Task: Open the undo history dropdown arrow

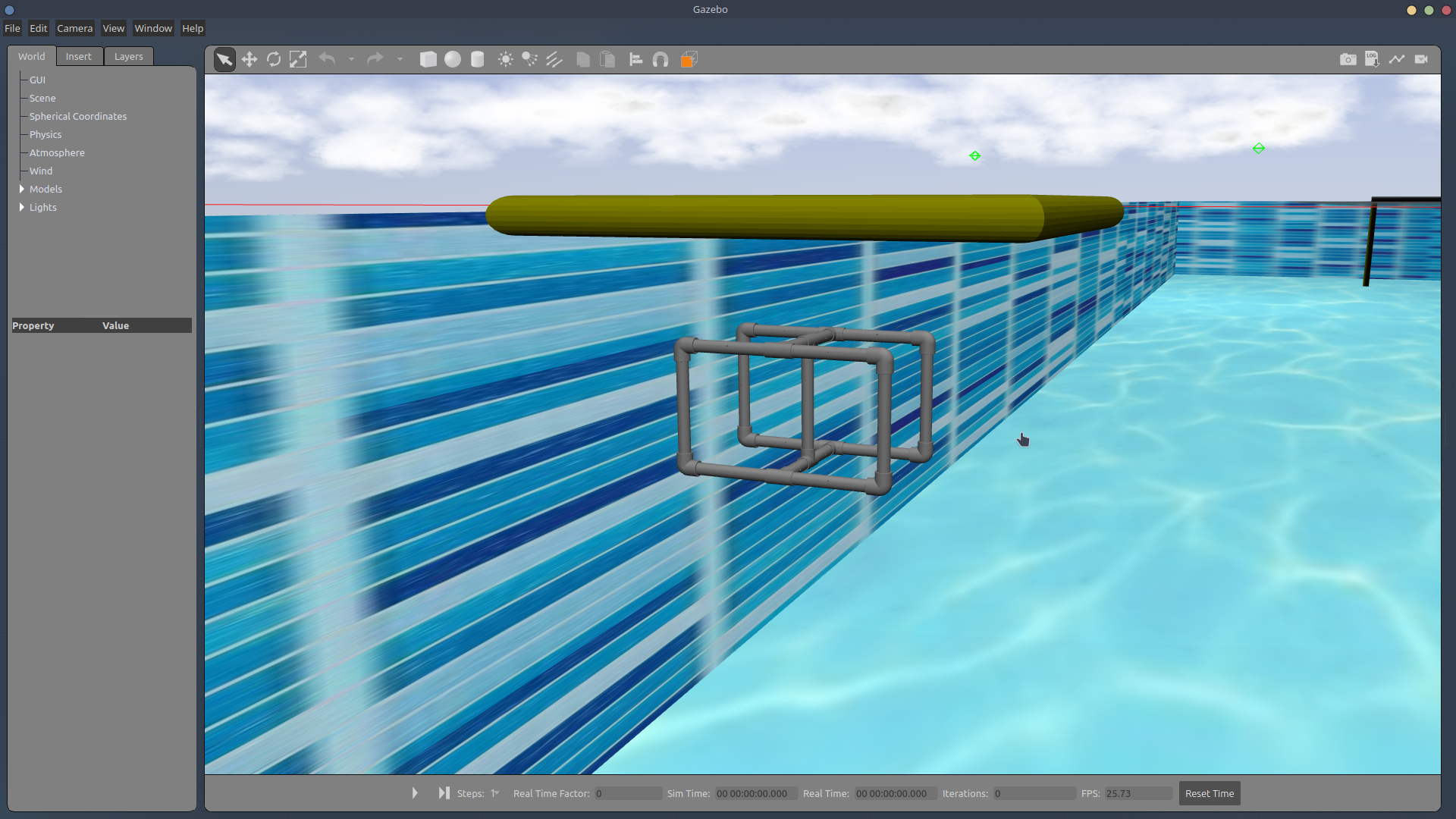Action: [x=351, y=59]
